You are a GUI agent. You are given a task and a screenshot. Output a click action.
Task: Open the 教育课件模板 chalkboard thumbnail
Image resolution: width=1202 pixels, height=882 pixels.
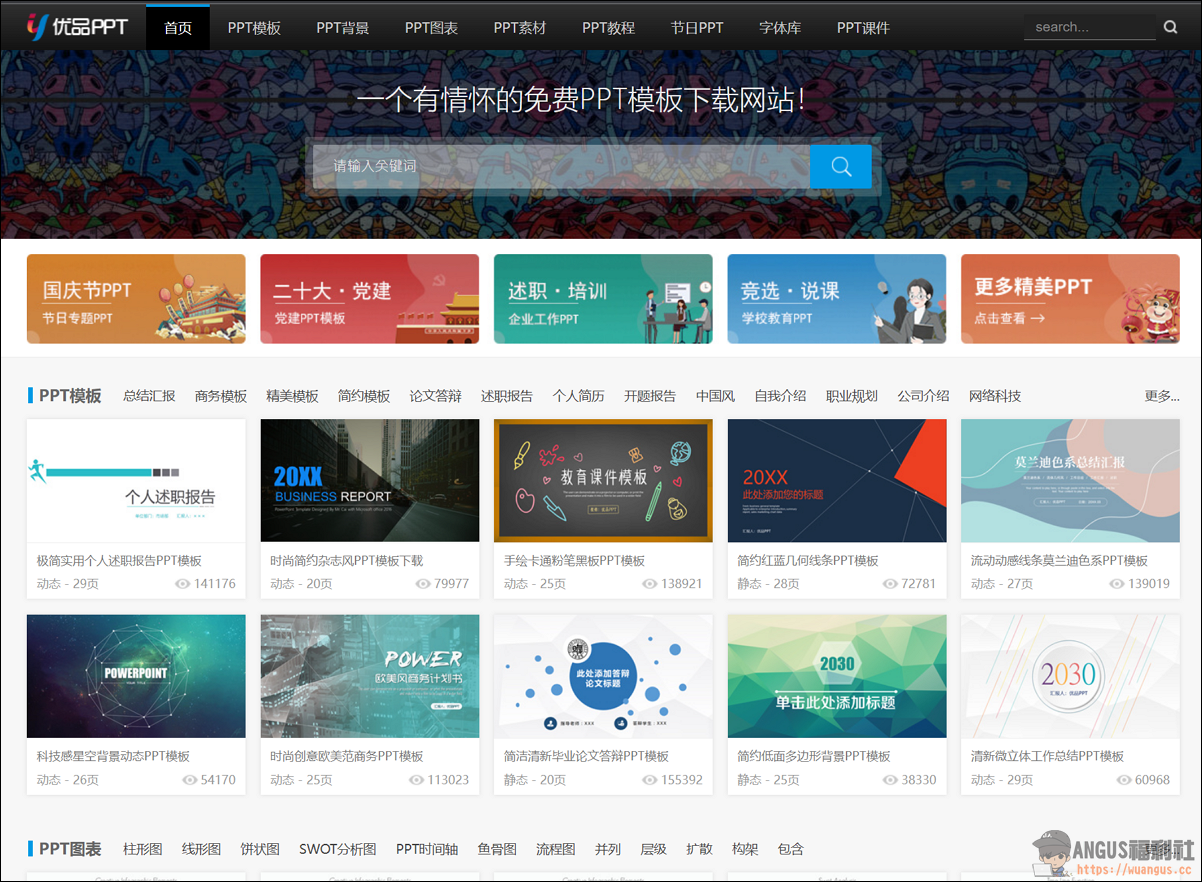(x=603, y=481)
